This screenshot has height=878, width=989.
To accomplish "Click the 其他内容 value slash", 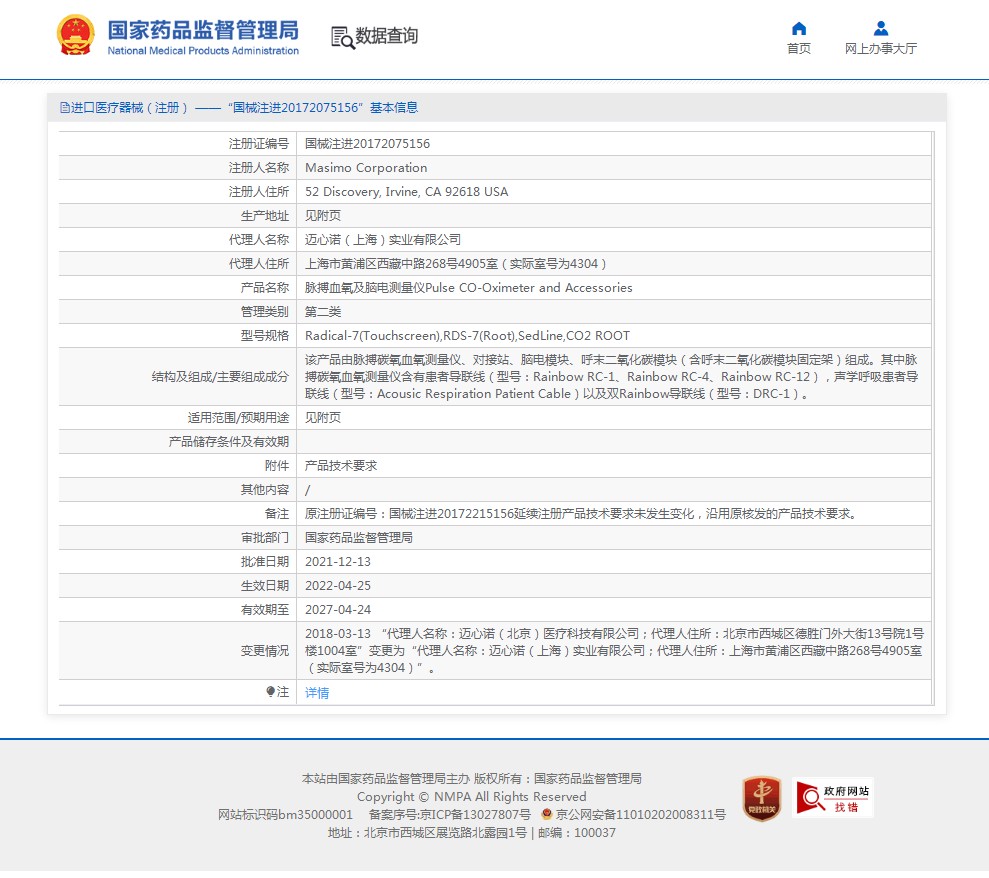I will [307, 489].
